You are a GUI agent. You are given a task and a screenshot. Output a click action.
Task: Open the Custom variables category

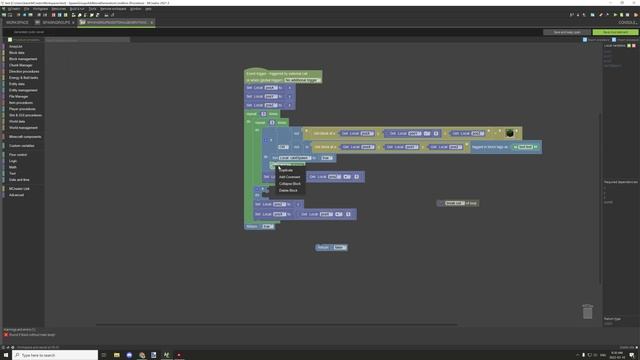pyautogui.click(x=22, y=146)
